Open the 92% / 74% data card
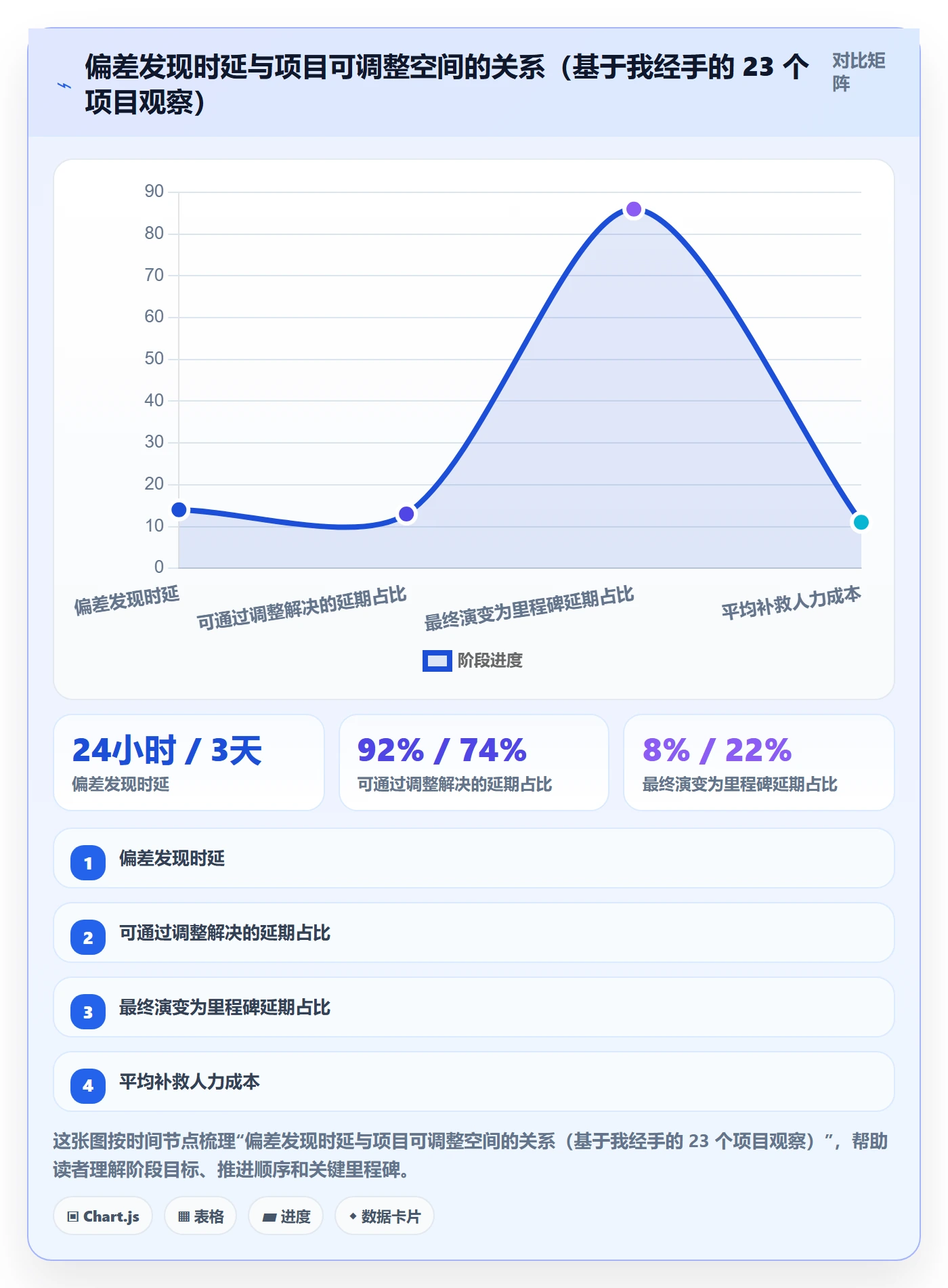Image resolution: width=948 pixels, height=1288 pixels. pyautogui.click(x=474, y=763)
